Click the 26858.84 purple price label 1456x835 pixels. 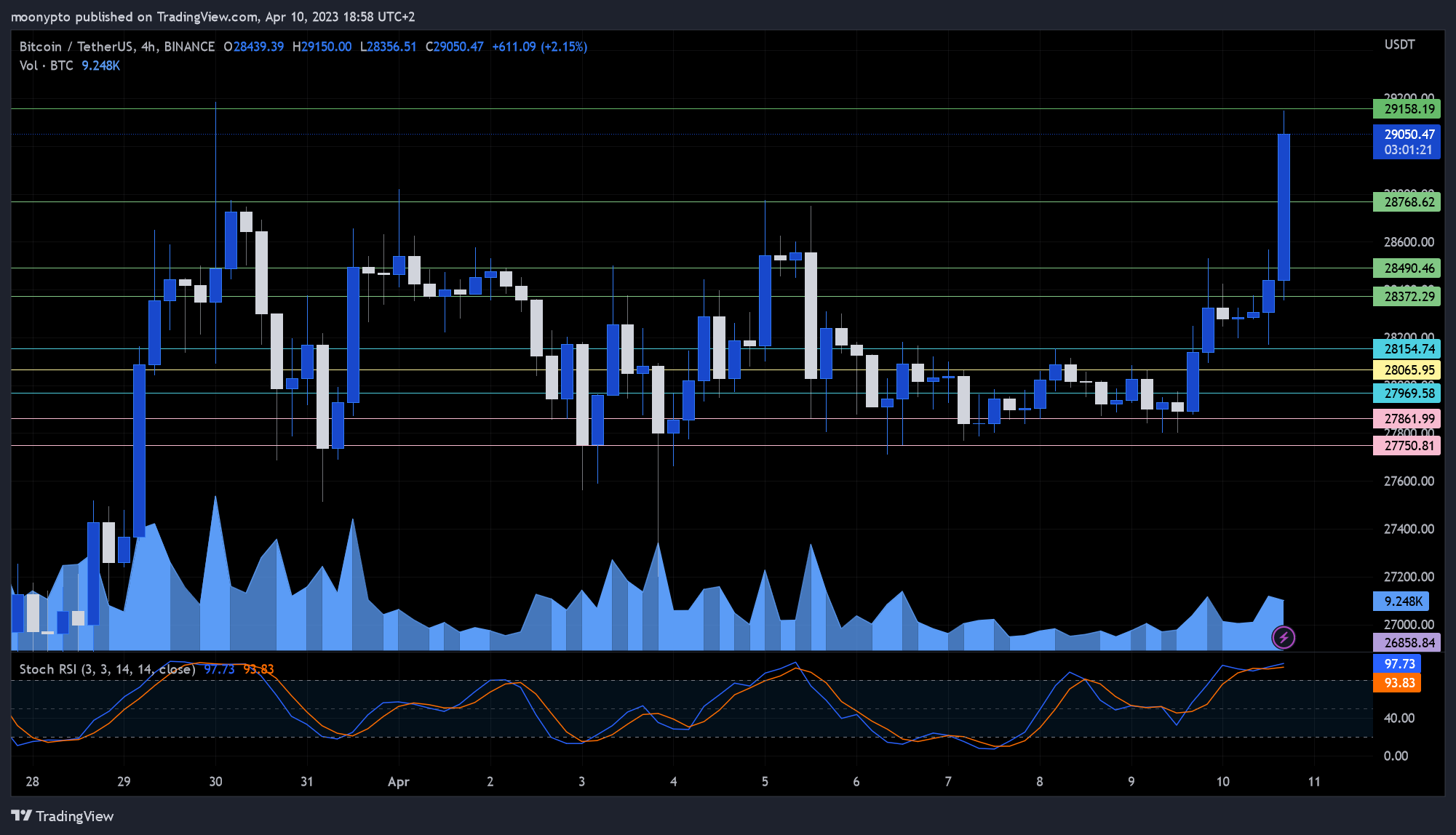[x=1407, y=643]
